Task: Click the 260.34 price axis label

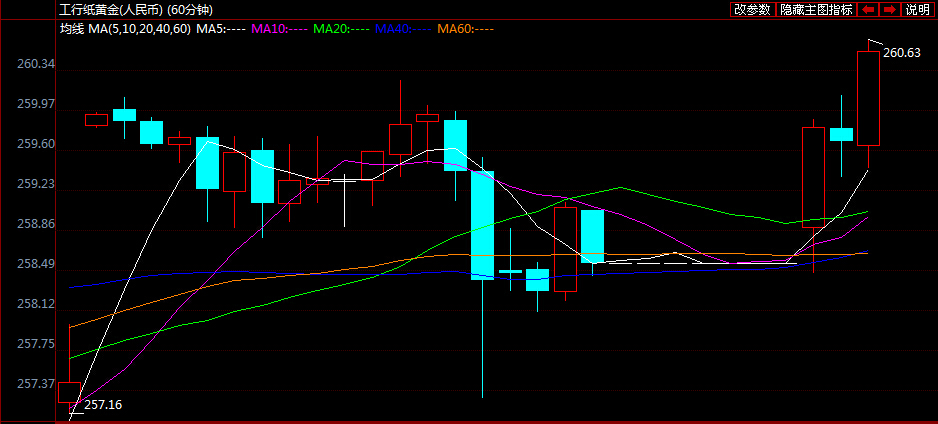Action: 36,64
